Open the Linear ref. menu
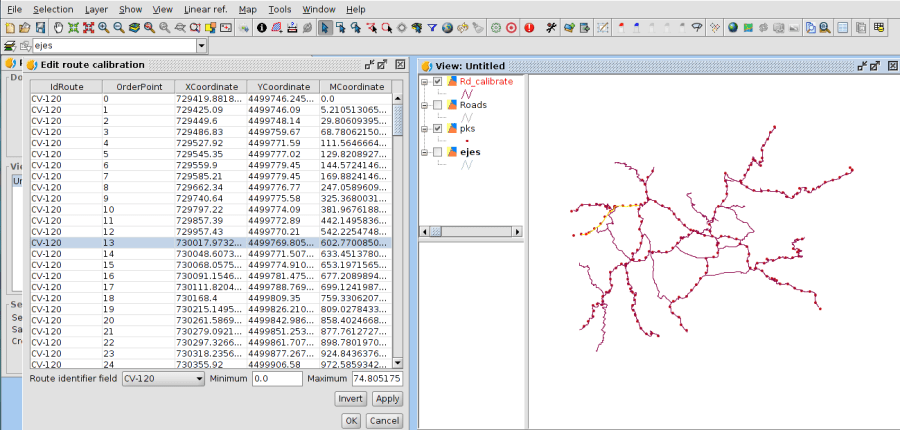Screen dimensions: 900x430 tap(204, 9)
